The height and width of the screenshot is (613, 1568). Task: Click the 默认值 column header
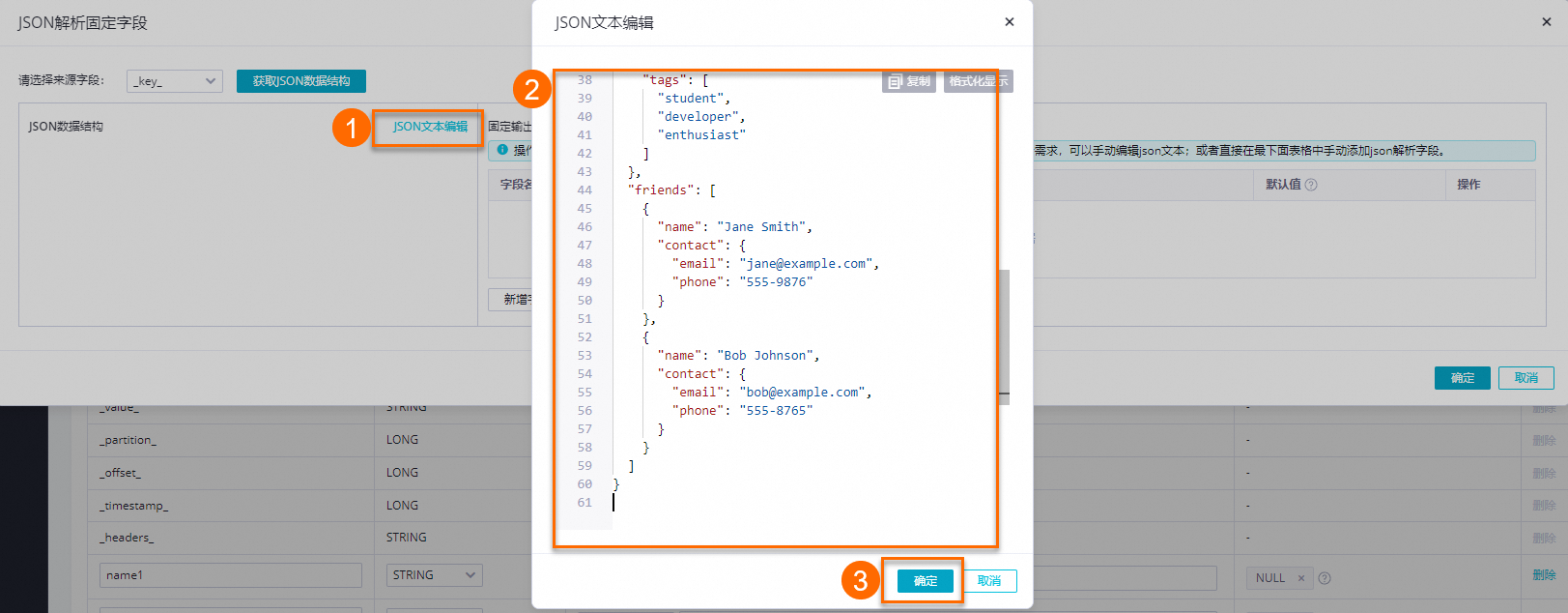point(1283,185)
